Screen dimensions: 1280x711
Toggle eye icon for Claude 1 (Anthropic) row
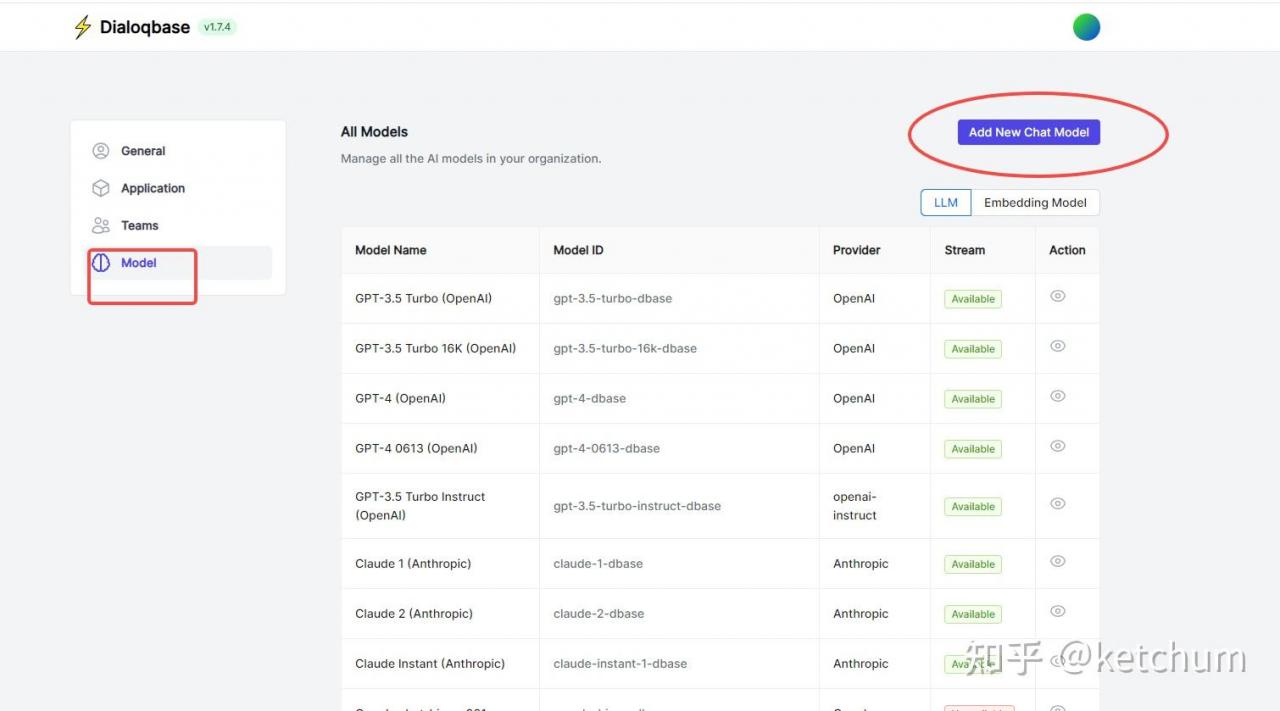pyautogui.click(x=1058, y=561)
